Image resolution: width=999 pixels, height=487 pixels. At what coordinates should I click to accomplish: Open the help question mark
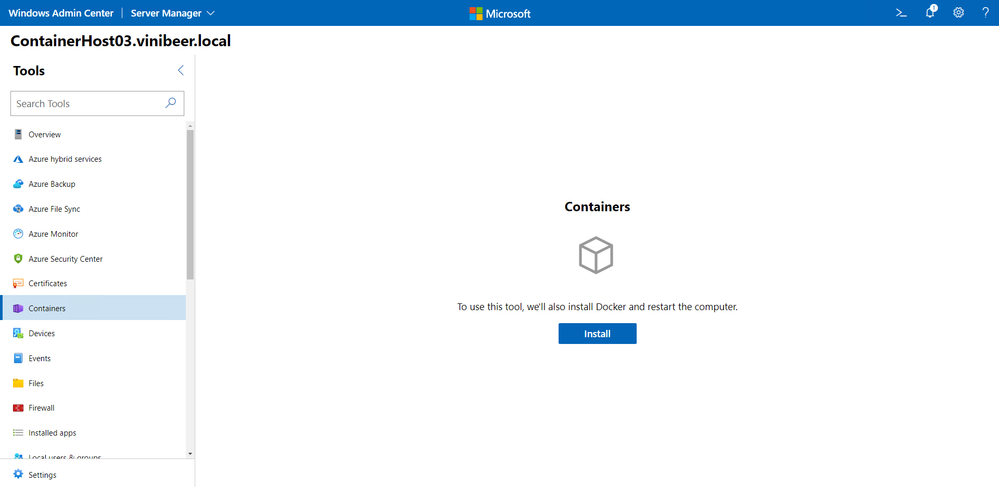pyautogui.click(x=986, y=13)
